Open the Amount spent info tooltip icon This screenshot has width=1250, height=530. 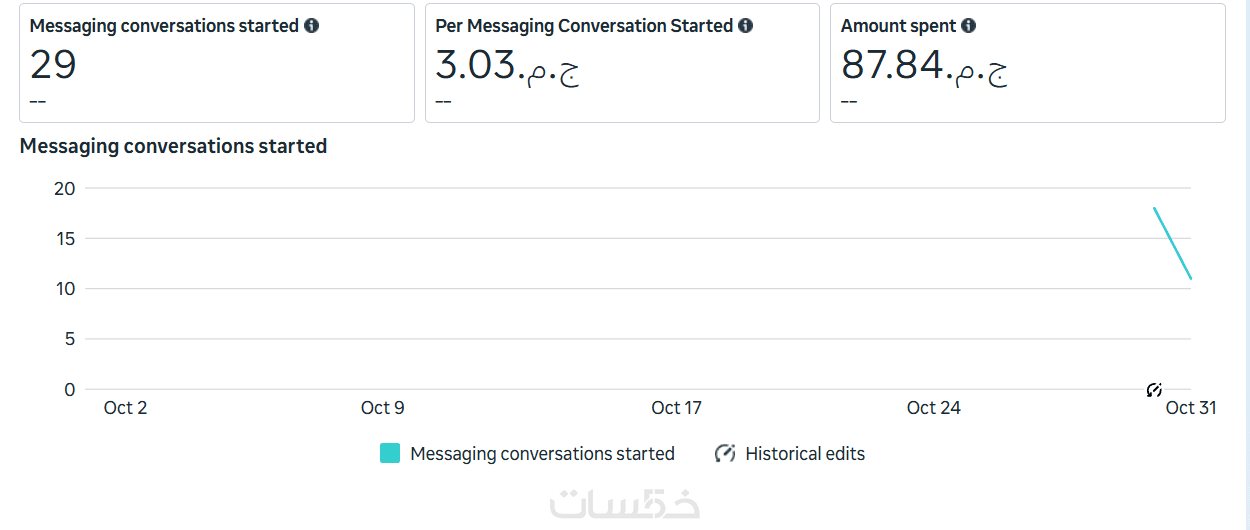969,26
